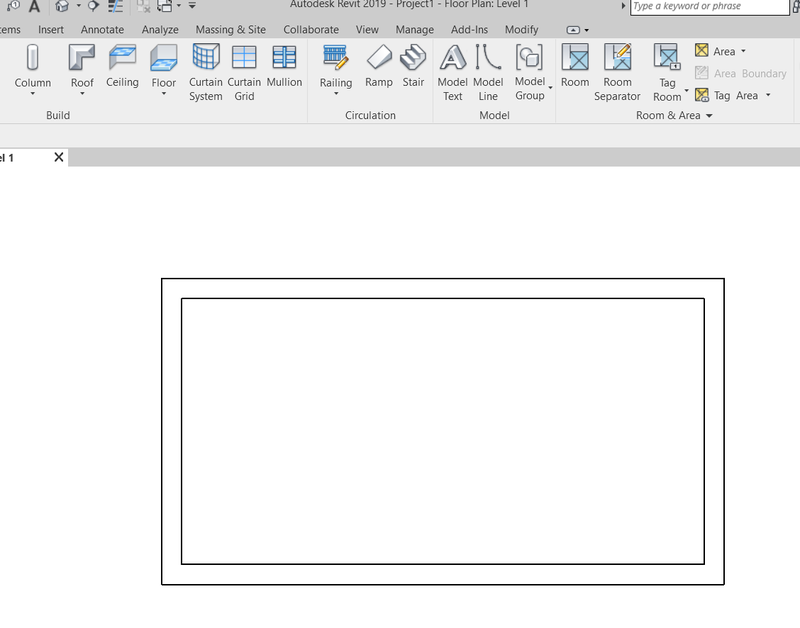Screen dimensions: 800x628
Task: Select the Mullion tool
Action: click(283, 70)
